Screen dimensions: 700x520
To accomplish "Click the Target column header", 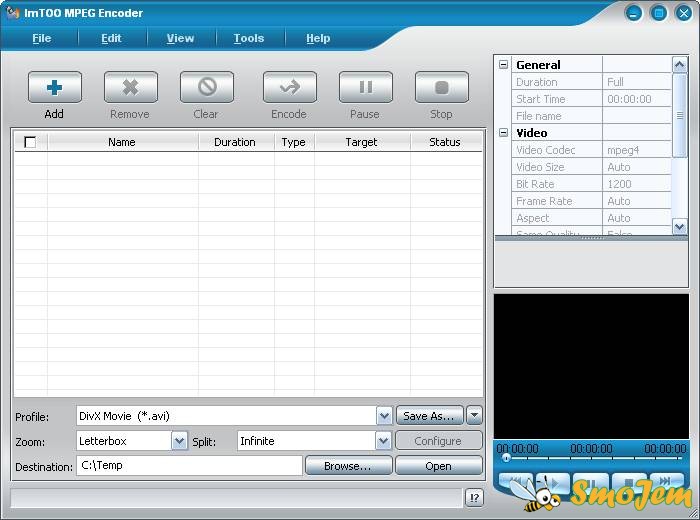I will [362, 142].
